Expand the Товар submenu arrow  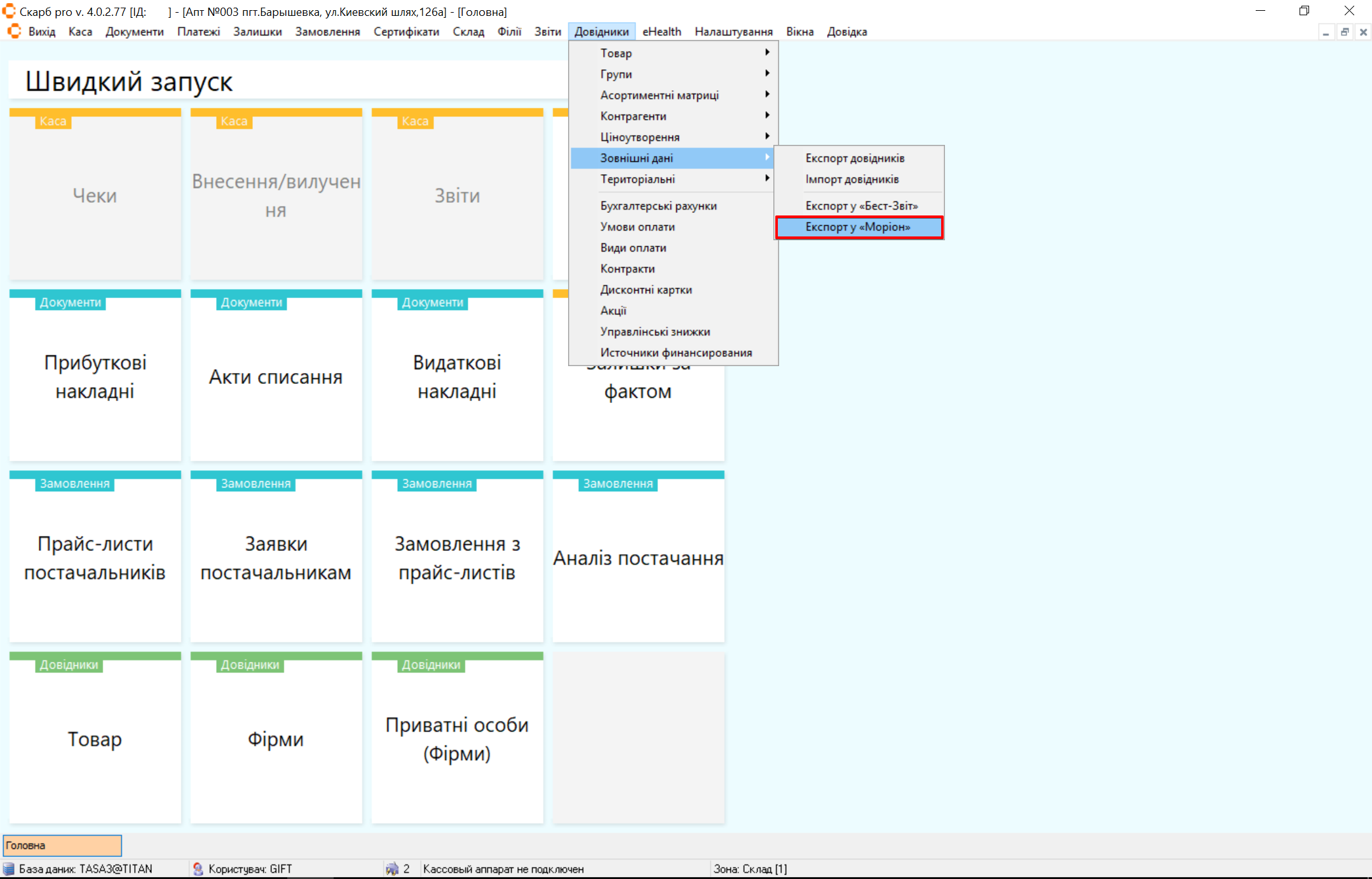pos(767,53)
